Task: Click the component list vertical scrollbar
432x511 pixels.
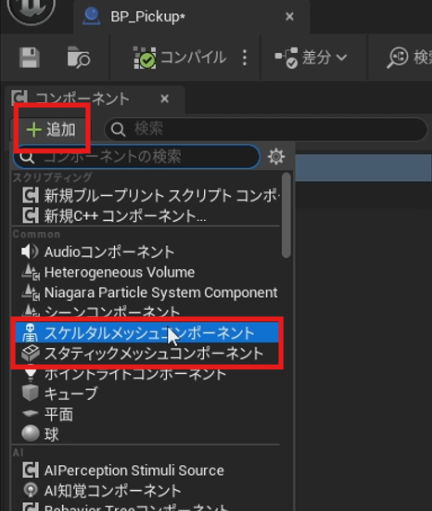Action: 286,215
